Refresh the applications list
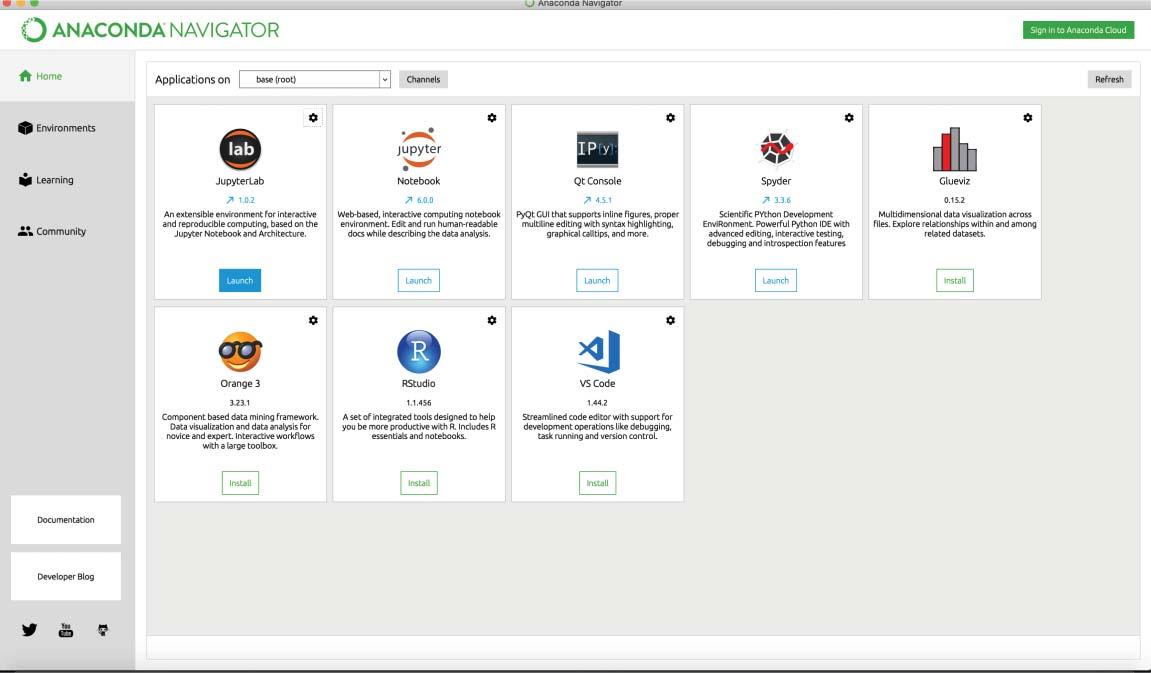Image resolution: width=1151 pixels, height=673 pixels. (1109, 79)
